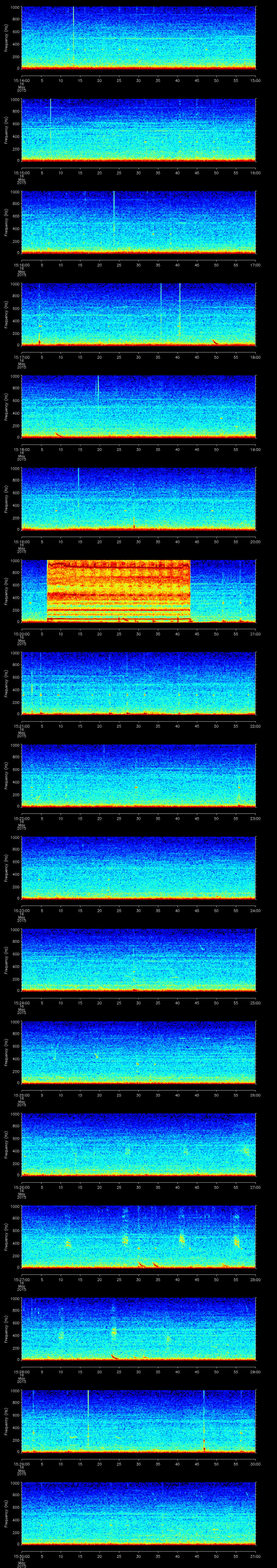
Task: Click the 15:21:00 start time label
Action: point(22,726)
